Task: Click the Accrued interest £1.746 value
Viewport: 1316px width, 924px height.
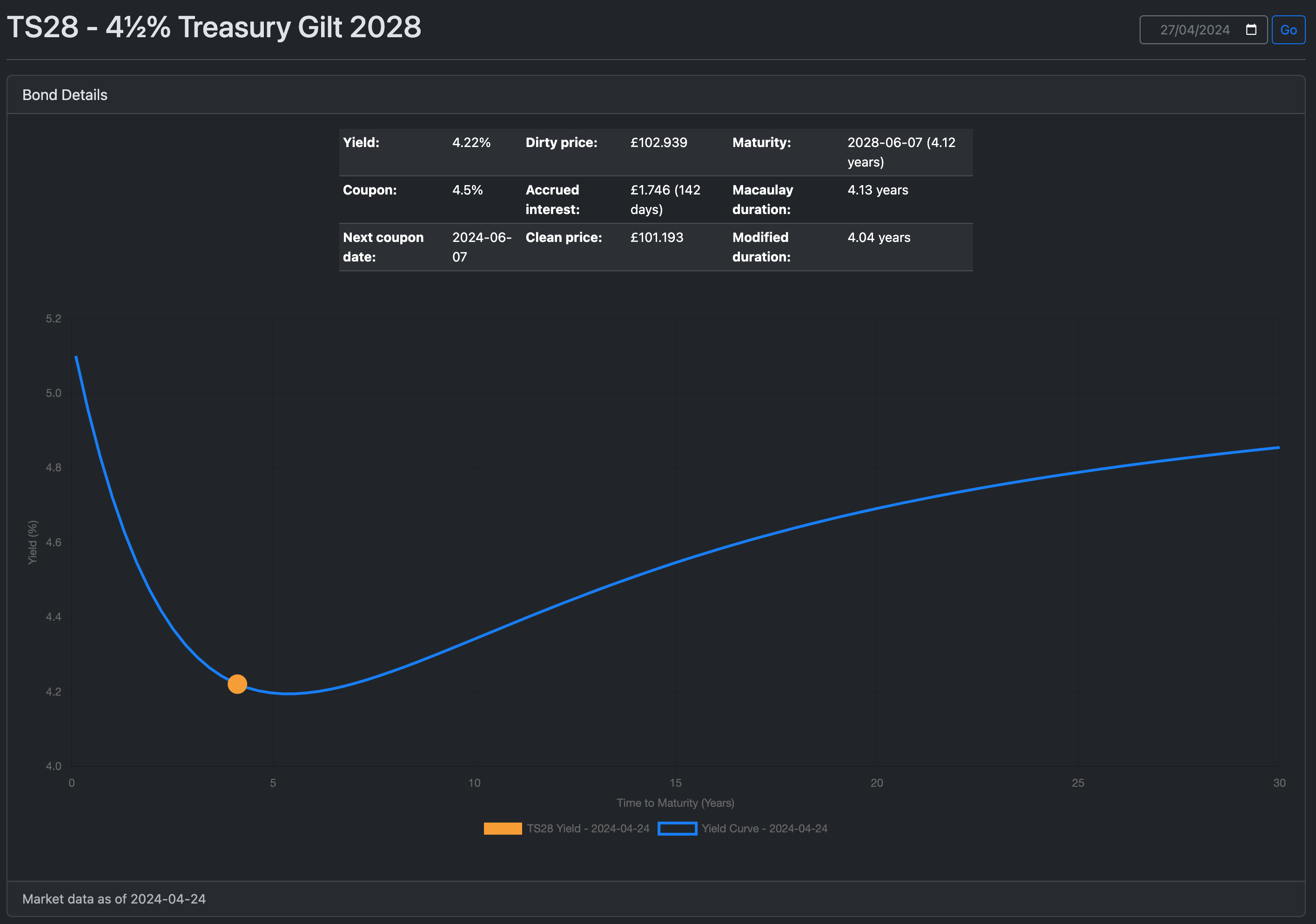Action: click(665, 199)
